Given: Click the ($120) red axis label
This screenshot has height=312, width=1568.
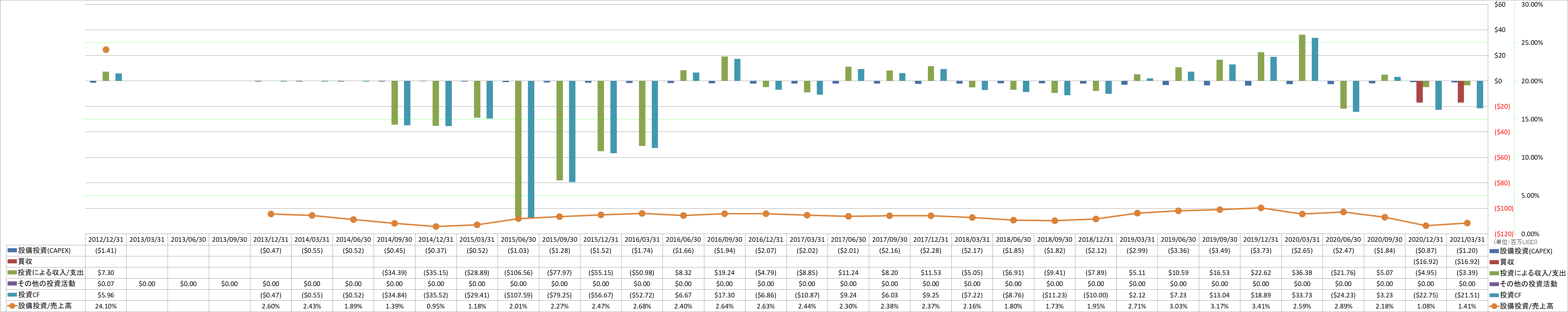Looking at the screenshot, I should tap(1503, 234).
